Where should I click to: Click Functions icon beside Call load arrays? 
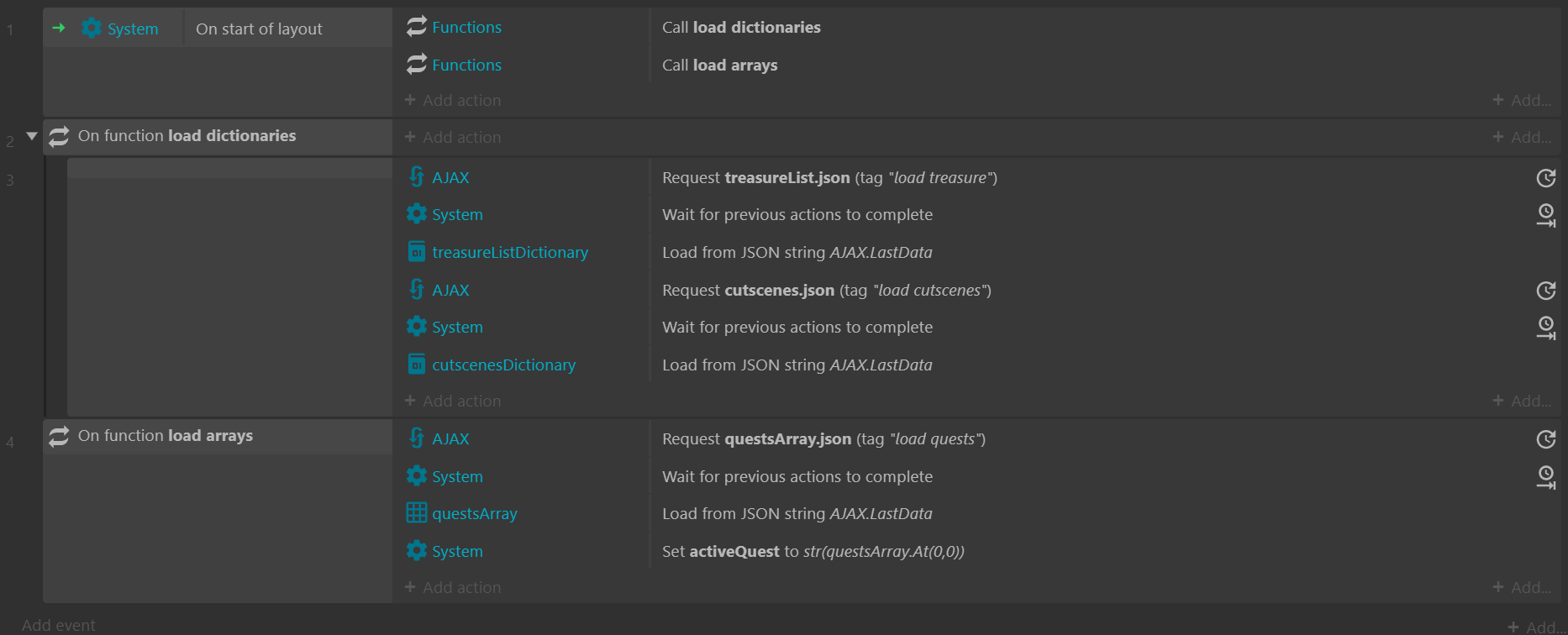point(417,65)
